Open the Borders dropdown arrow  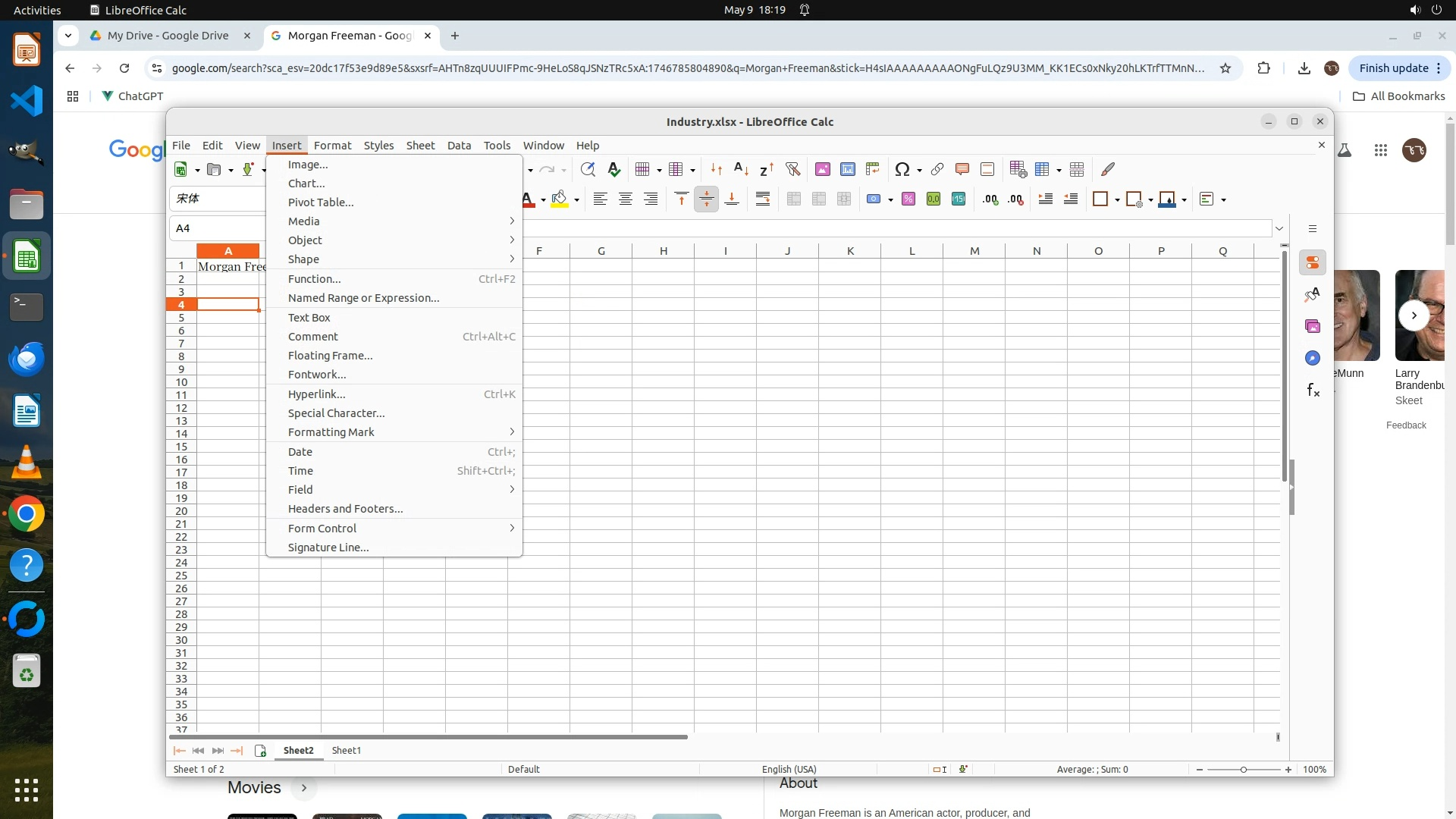[x=1117, y=199]
